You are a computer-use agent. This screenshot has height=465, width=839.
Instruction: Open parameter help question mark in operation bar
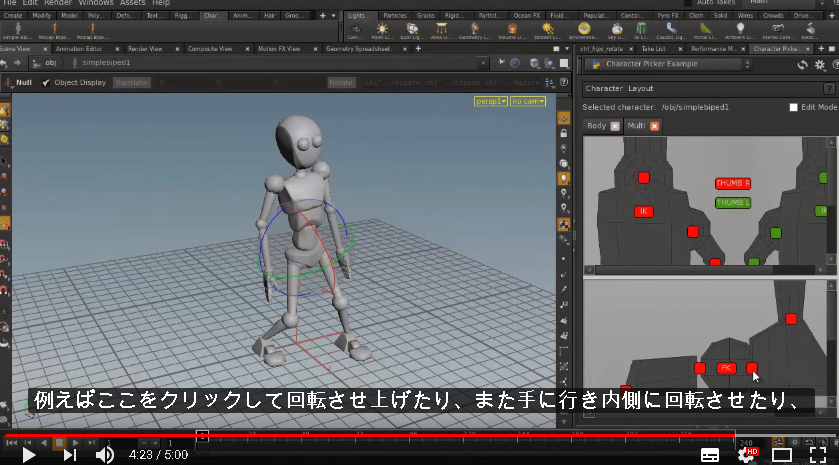point(563,82)
